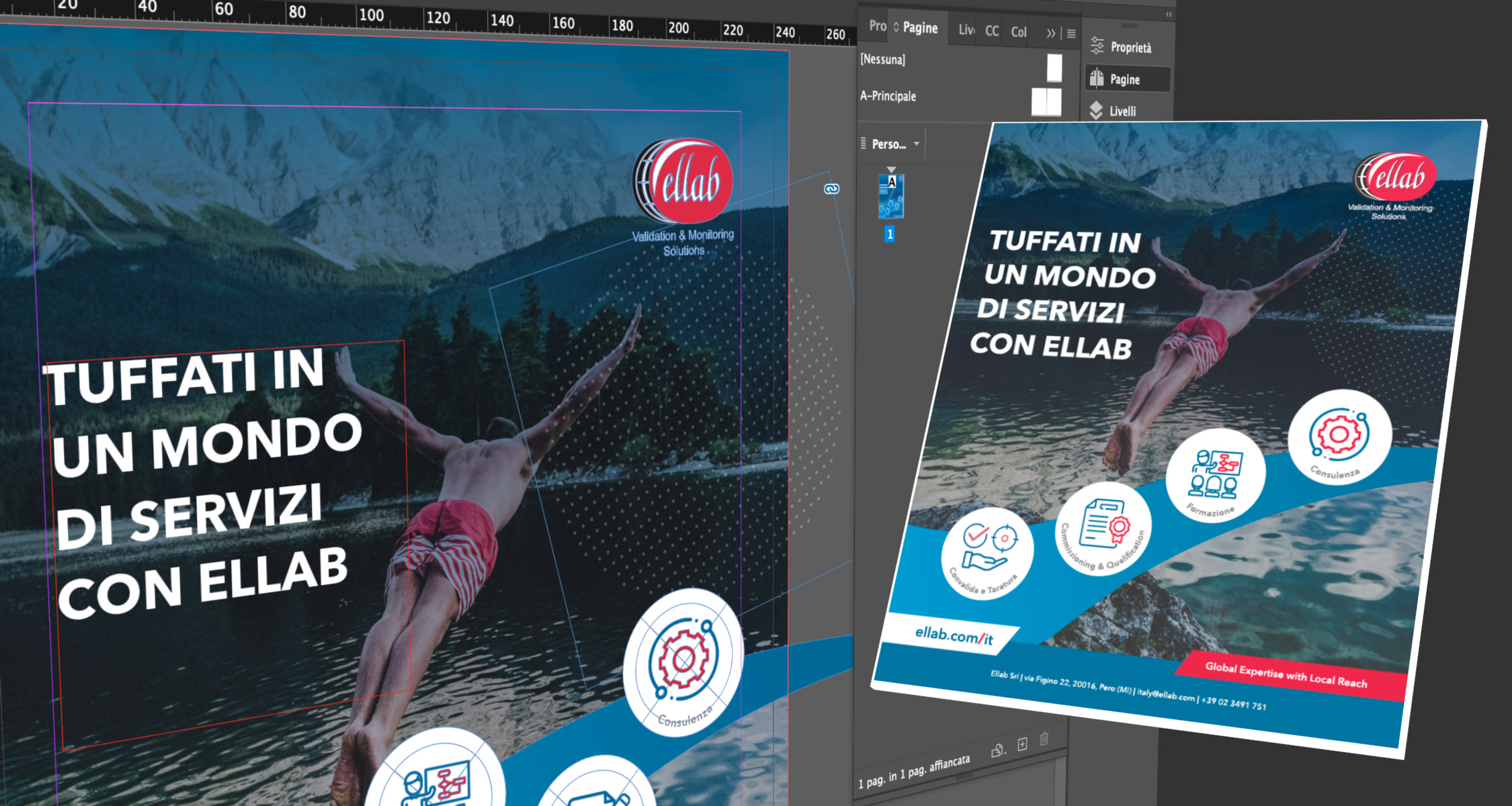
Task: Click 'CON ELLAB' headline on the flyer preview
Action: pyautogui.click(x=1052, y=346)
